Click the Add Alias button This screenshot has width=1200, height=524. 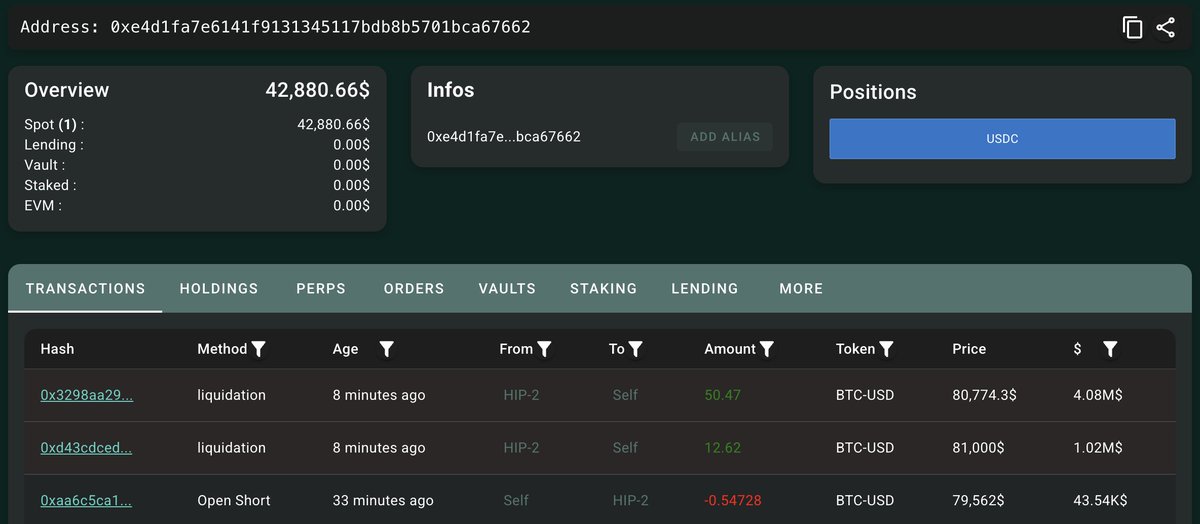tap(725, 137)
